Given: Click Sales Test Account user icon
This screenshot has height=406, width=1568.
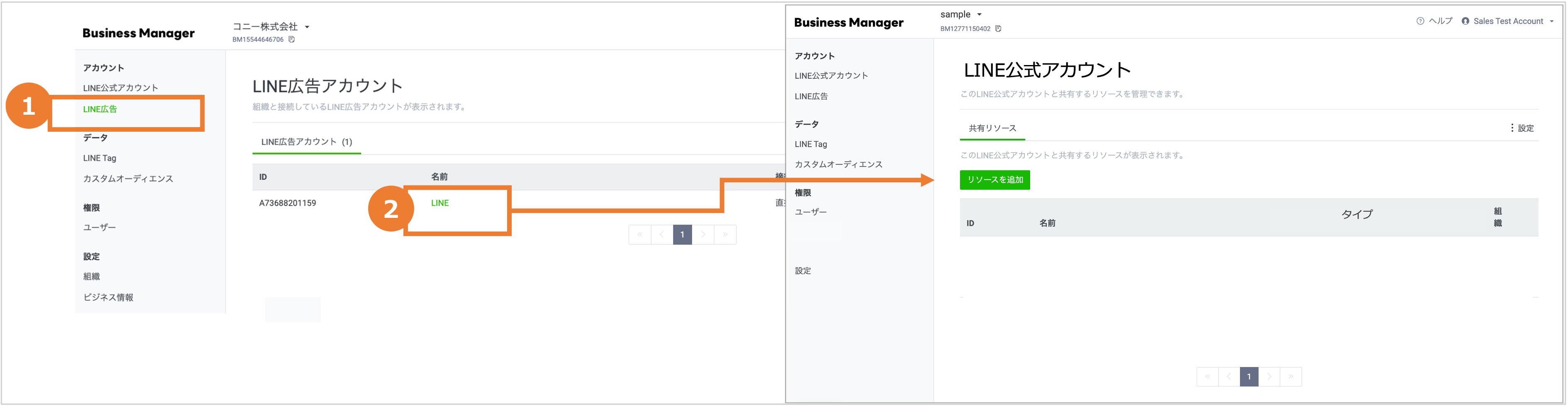Looking at the screenshot, I should (1465, 21).
